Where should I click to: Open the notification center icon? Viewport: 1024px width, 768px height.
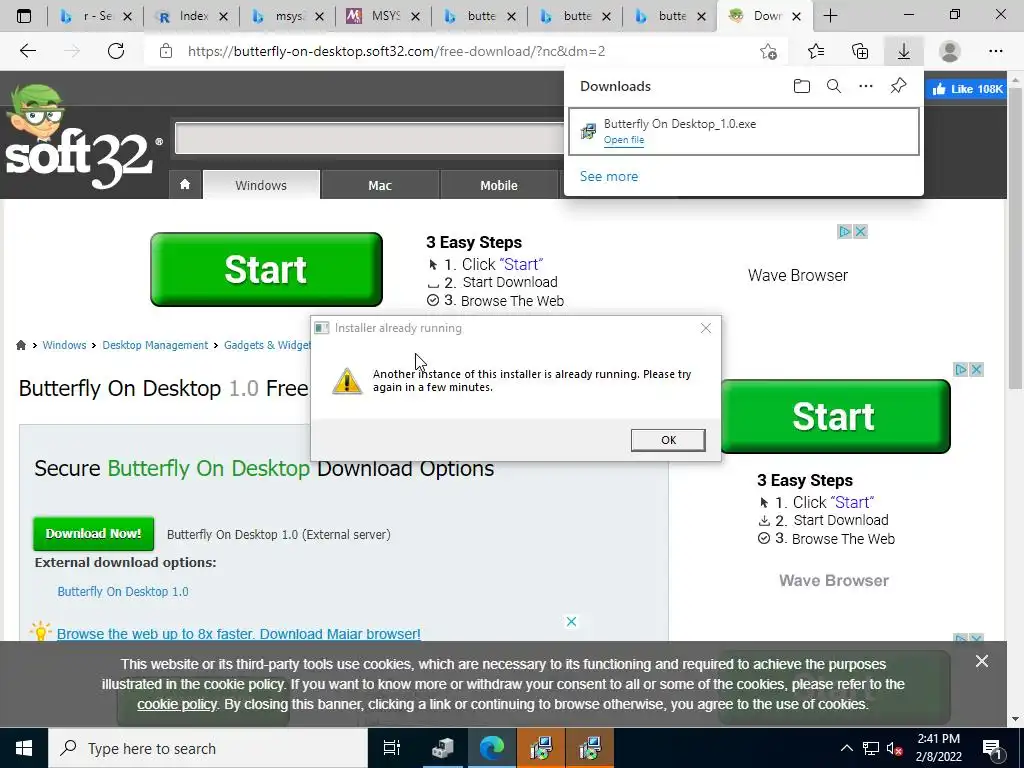coord(992,749)
